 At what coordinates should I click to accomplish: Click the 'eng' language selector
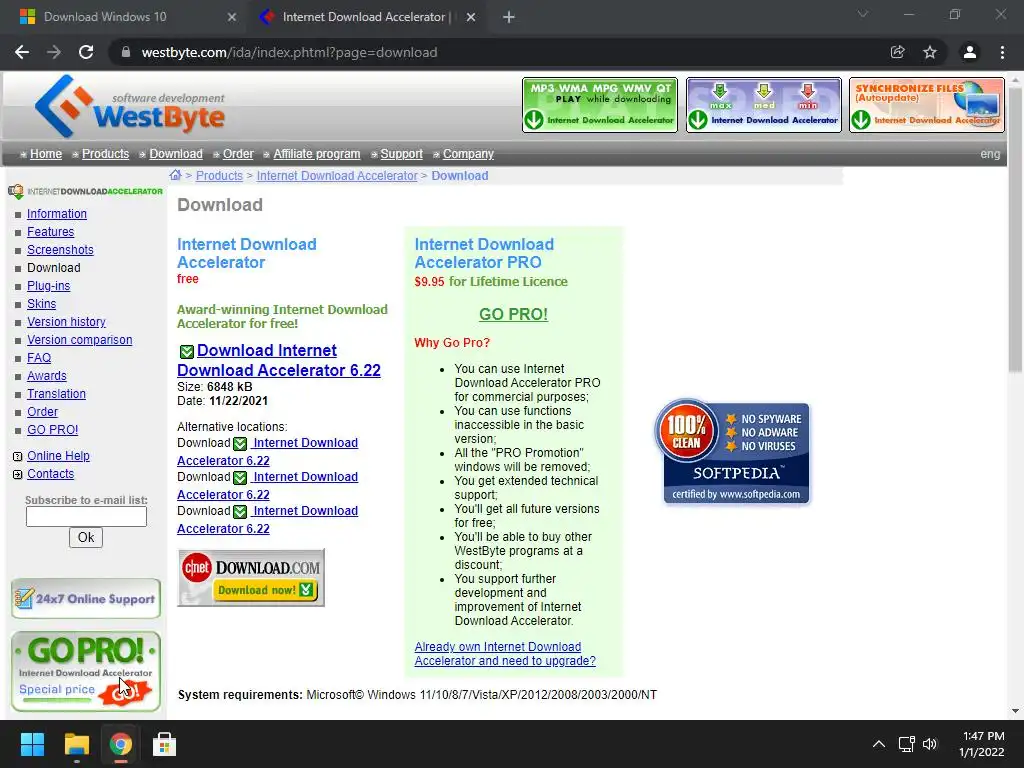990,154
